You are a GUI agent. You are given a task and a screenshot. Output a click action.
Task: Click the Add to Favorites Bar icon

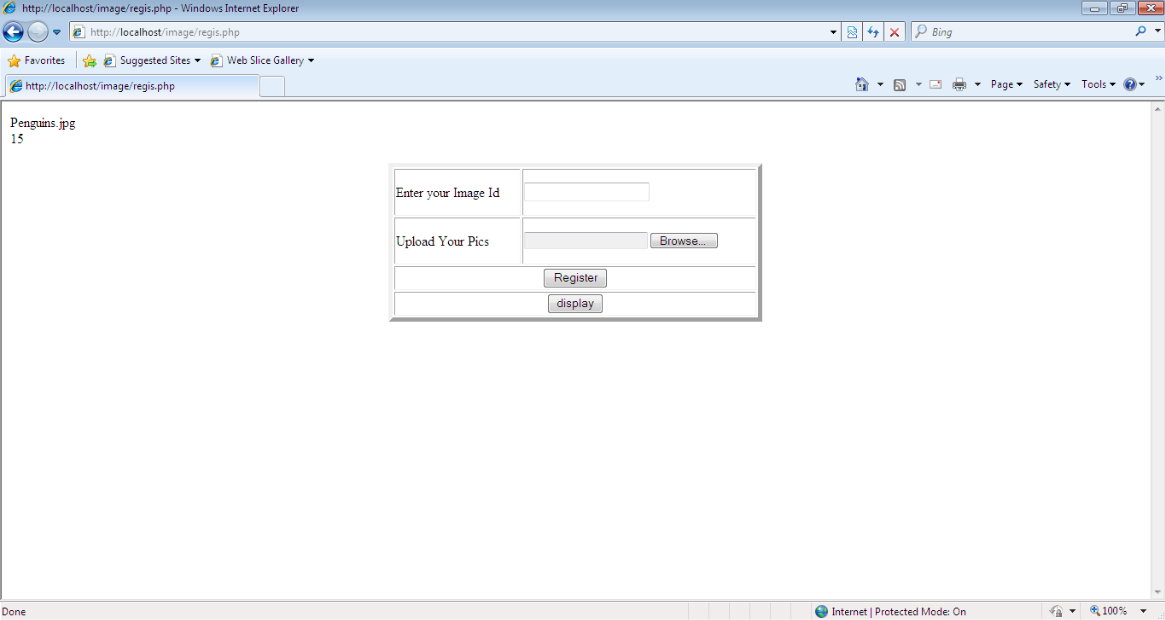90,60
